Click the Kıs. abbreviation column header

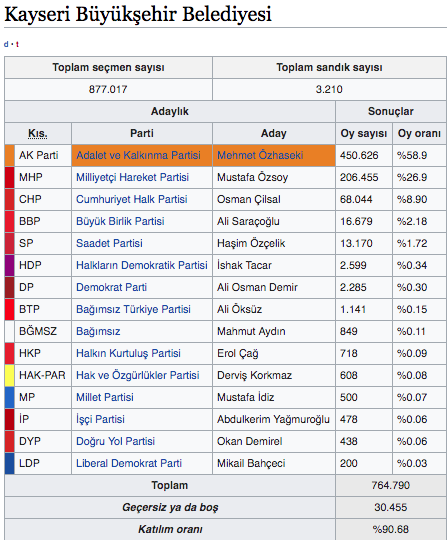click(38, 134)
